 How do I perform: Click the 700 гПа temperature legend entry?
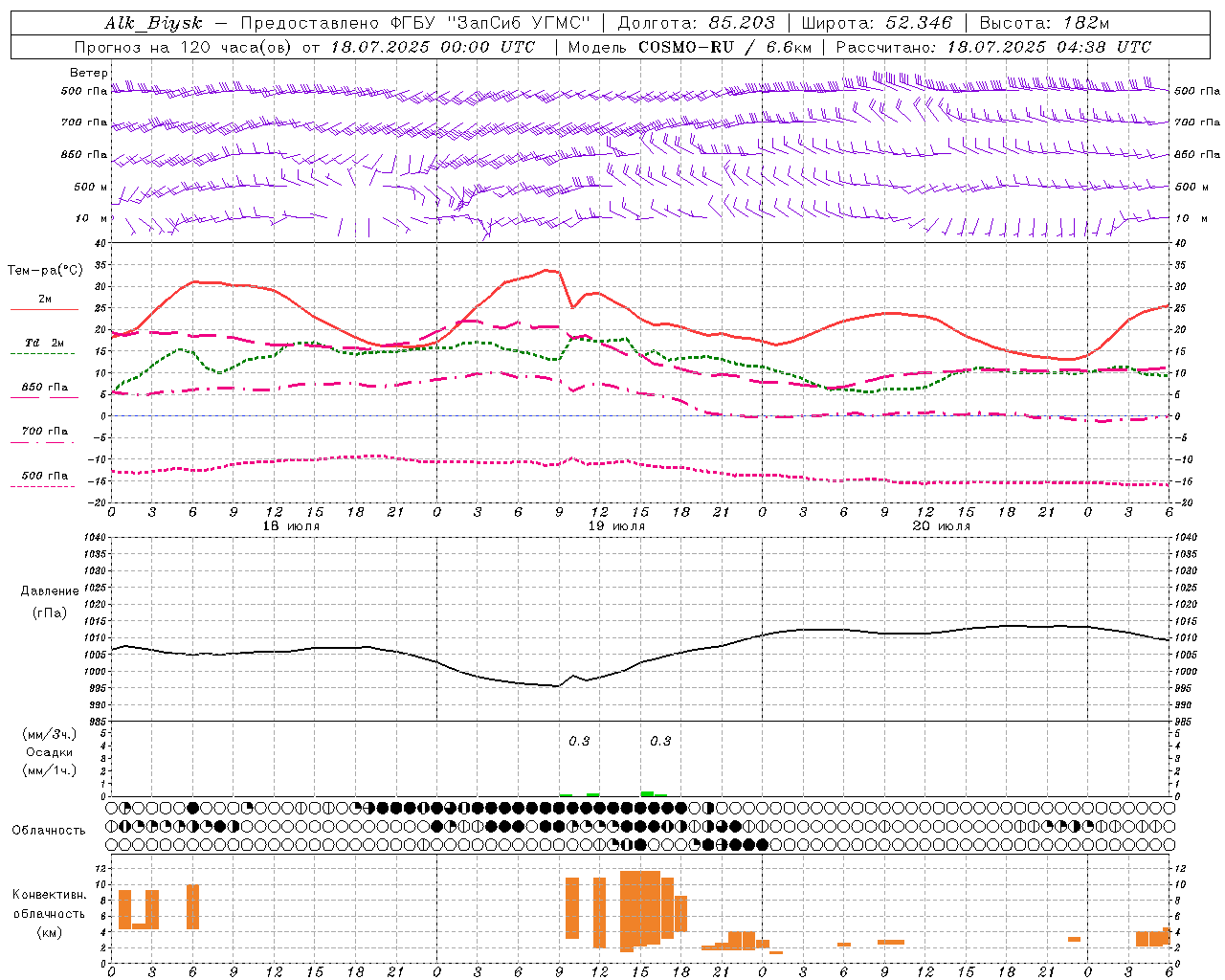coord(43,434)
